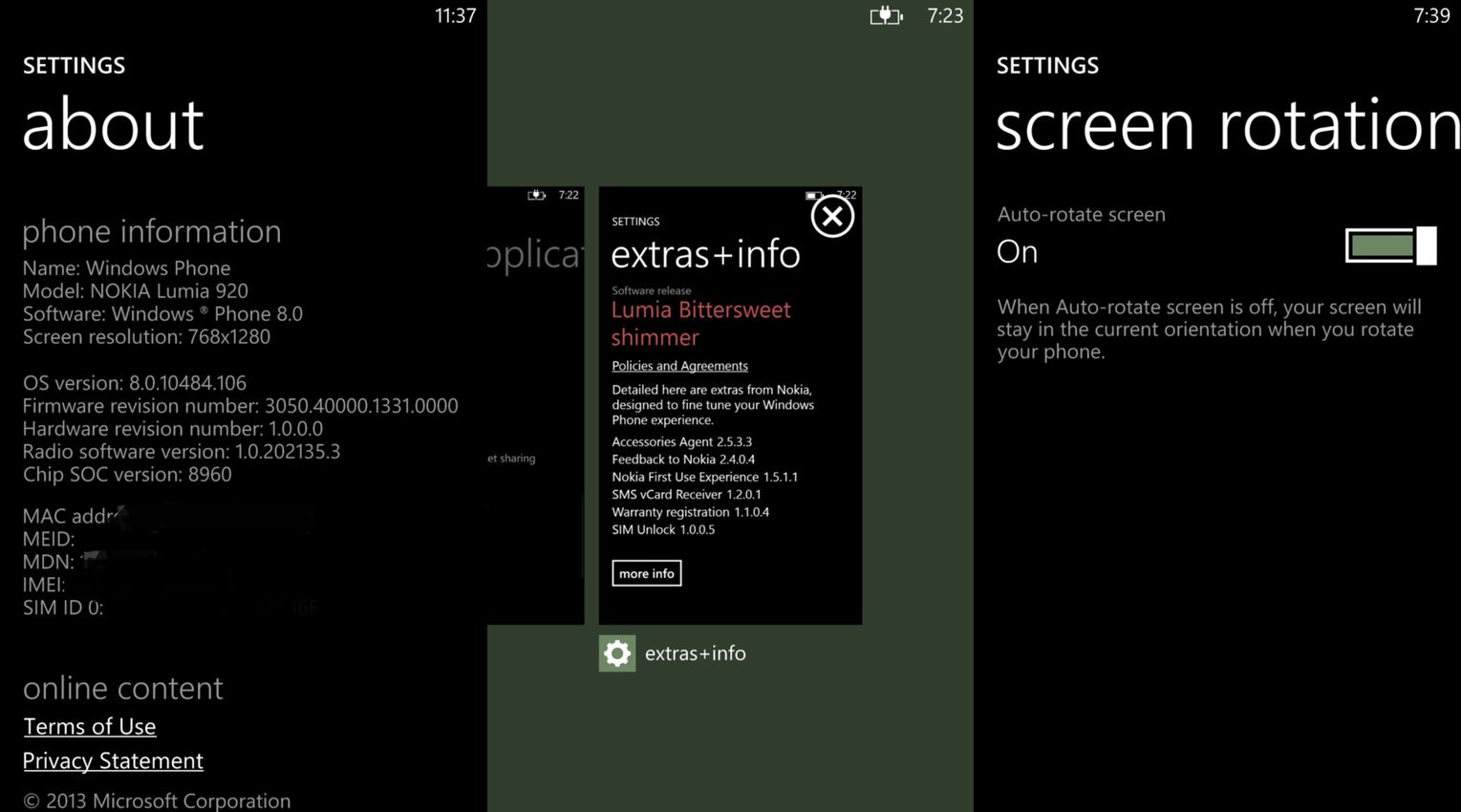
Task: Click the 7:23 clock in task switcher
Action: pyautogui.click(x=945, y=15)
